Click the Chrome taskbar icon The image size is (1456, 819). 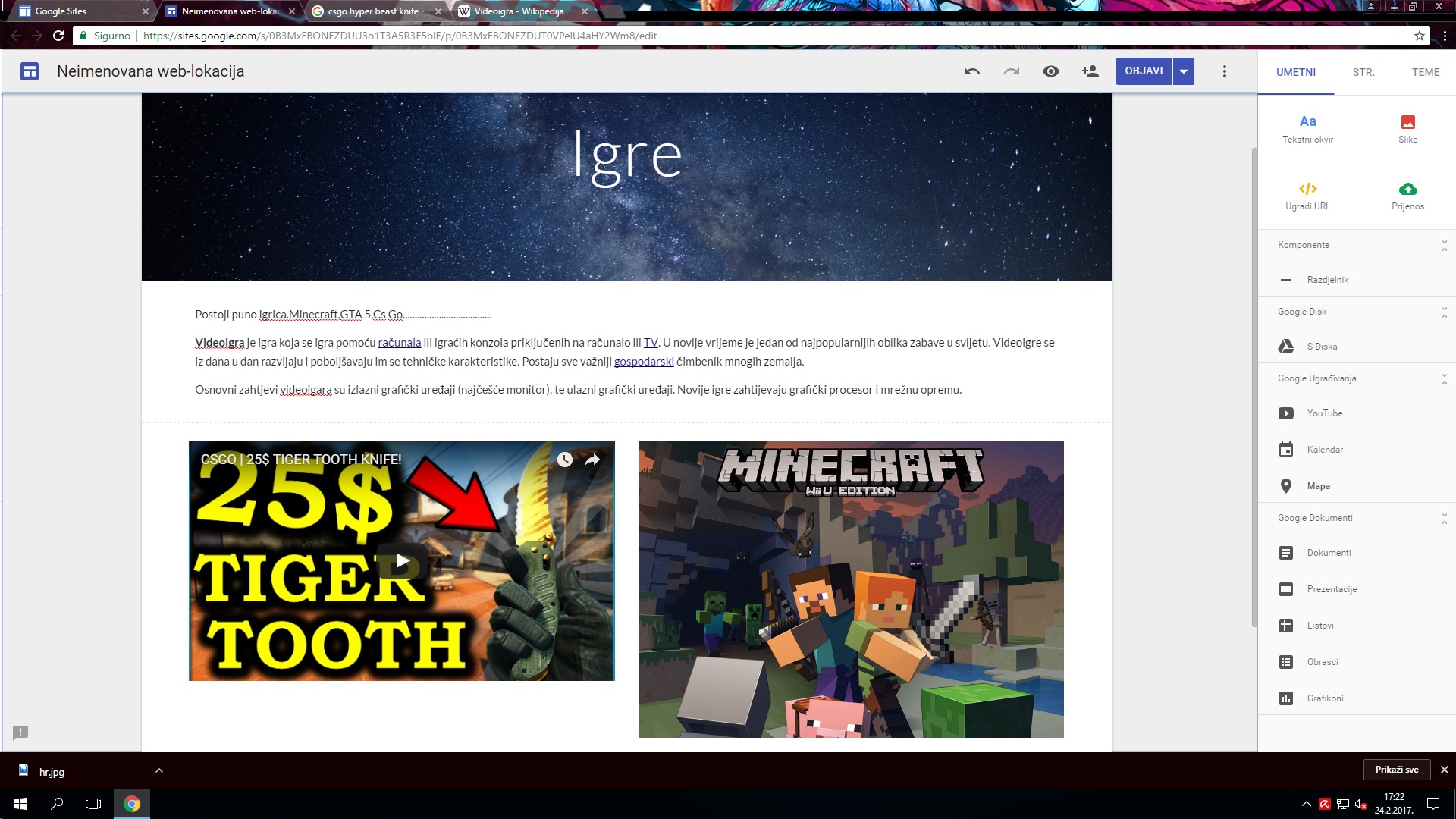coord(132,804)
